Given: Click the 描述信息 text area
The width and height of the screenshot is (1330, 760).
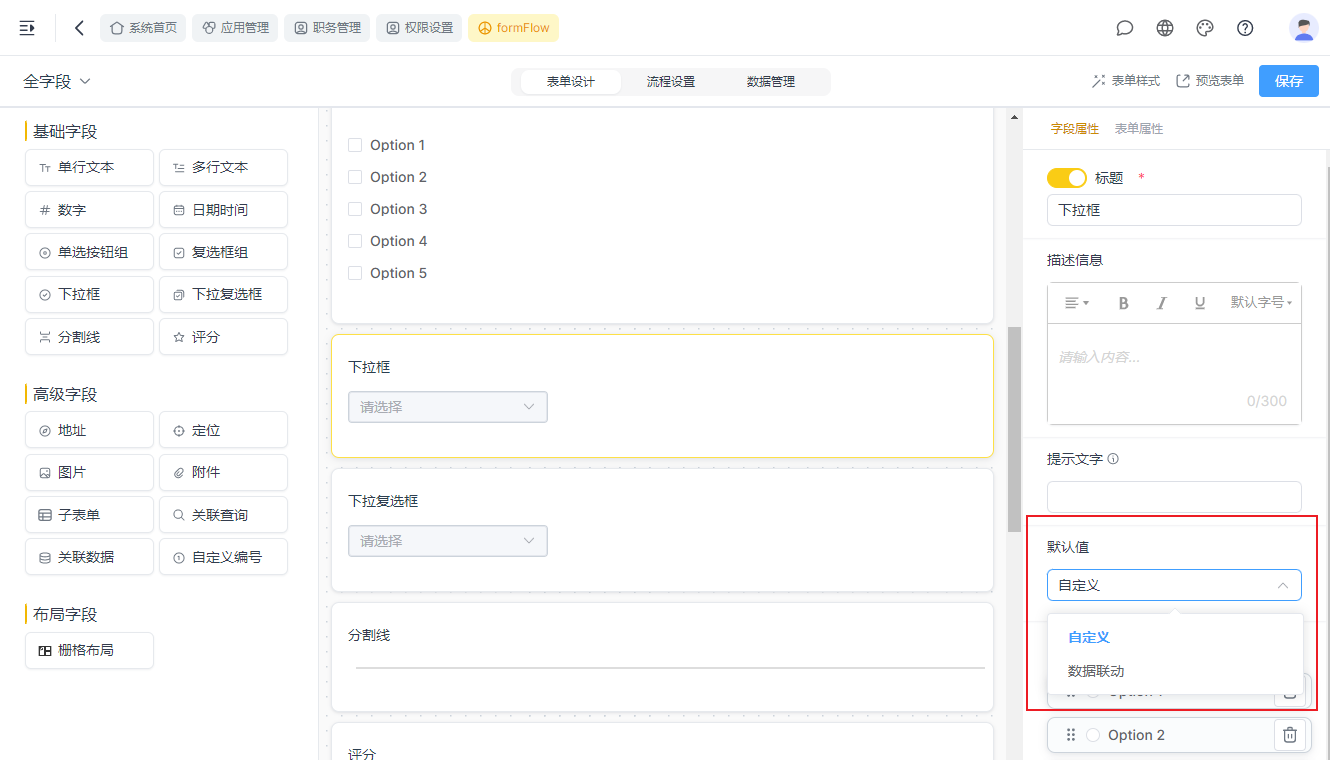Looking at the screenshot, I should (1174, 372).
